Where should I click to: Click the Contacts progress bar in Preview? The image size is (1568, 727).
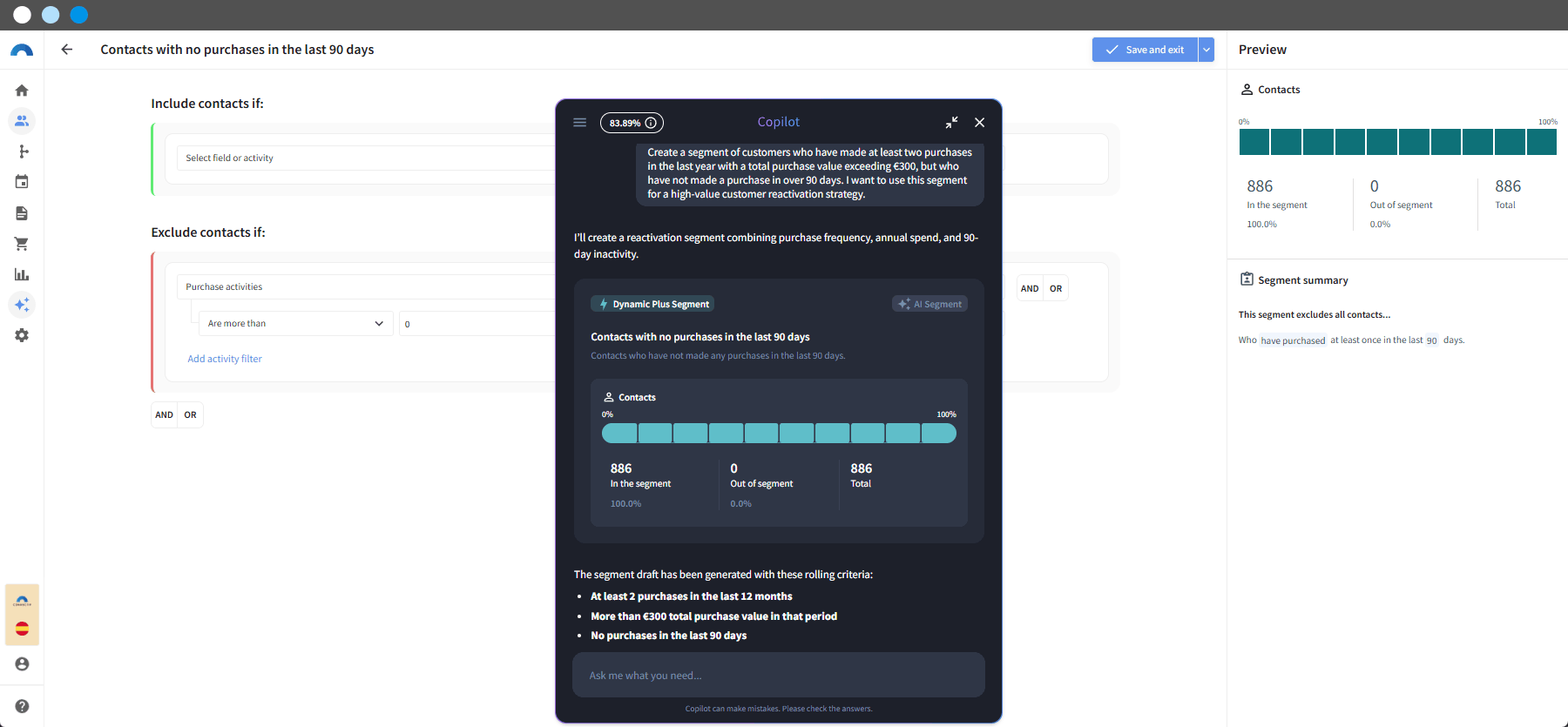pyautogui.click(x=1398, y=142)
